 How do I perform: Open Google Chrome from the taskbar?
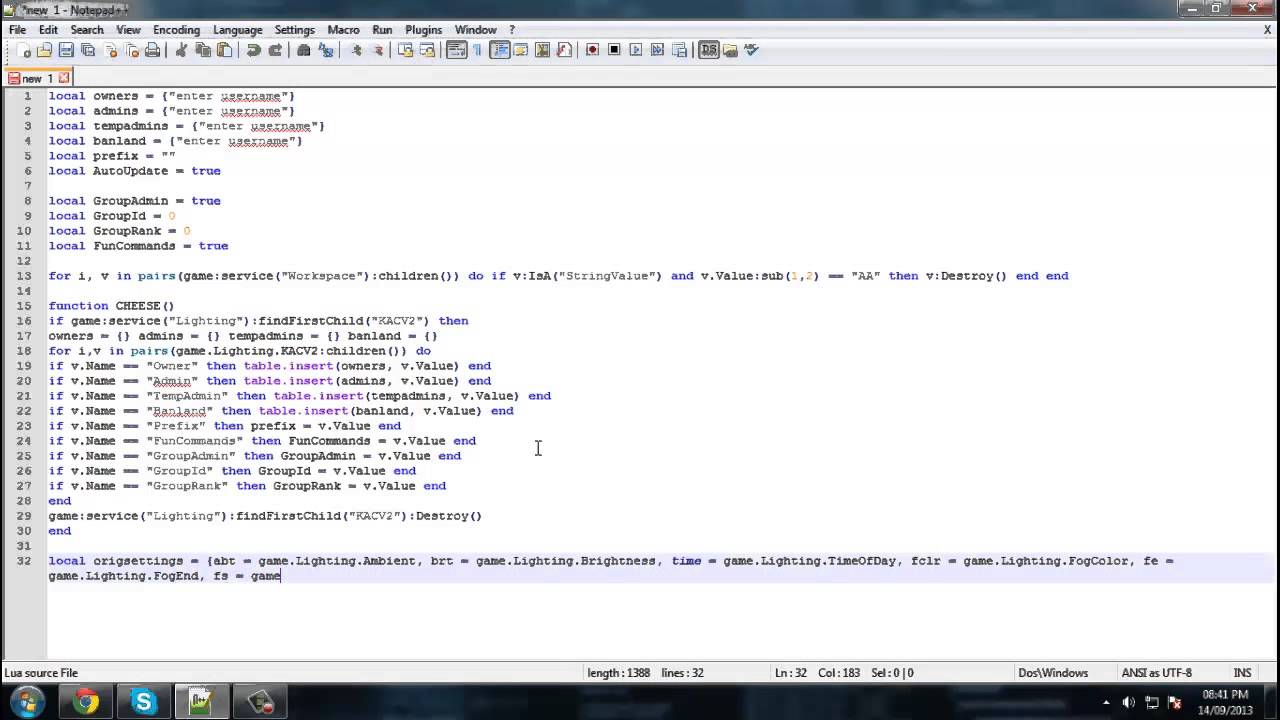pyautogui.click(x=86, y=702)
